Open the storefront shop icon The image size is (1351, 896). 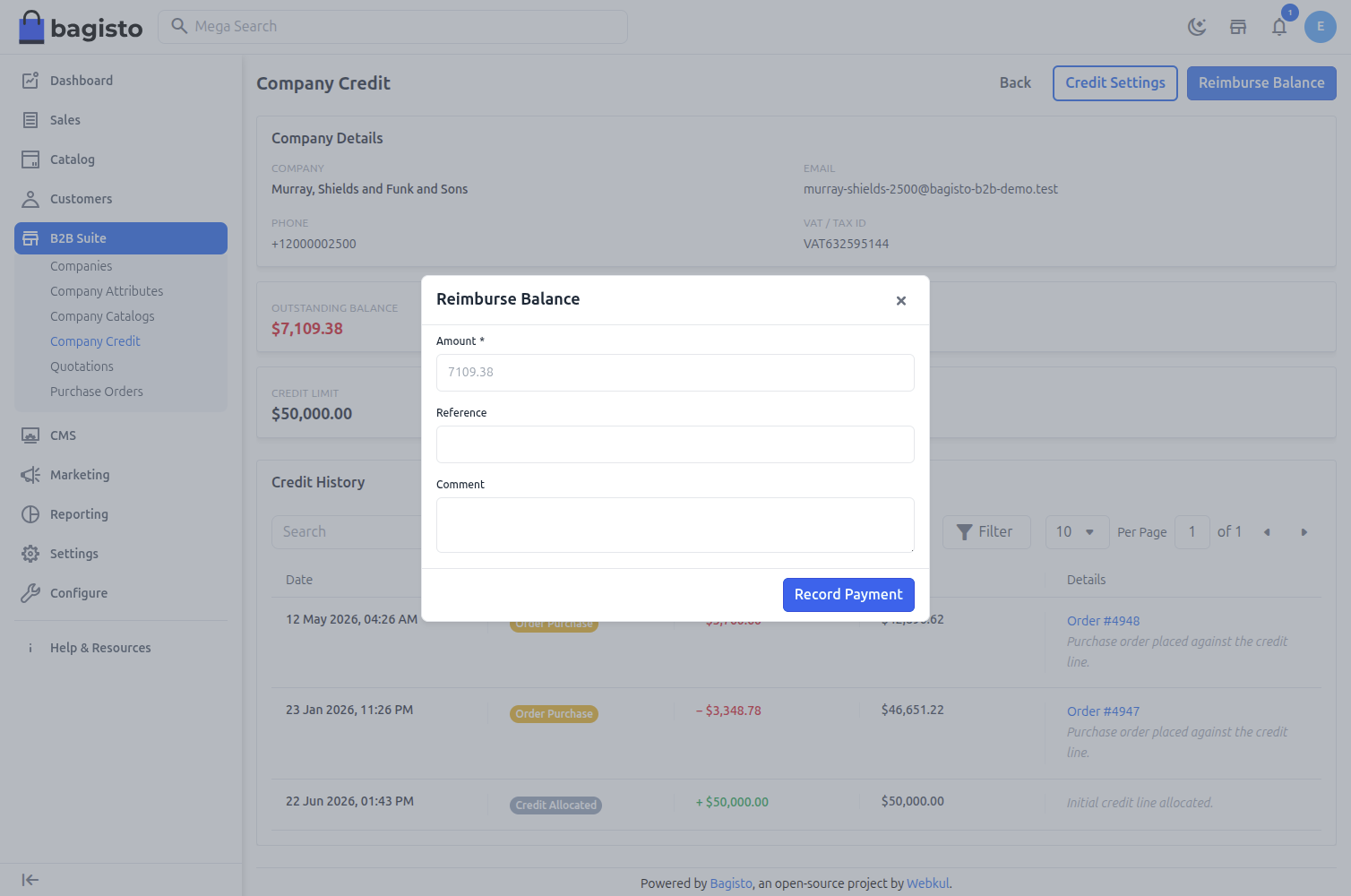(1238, 27)
